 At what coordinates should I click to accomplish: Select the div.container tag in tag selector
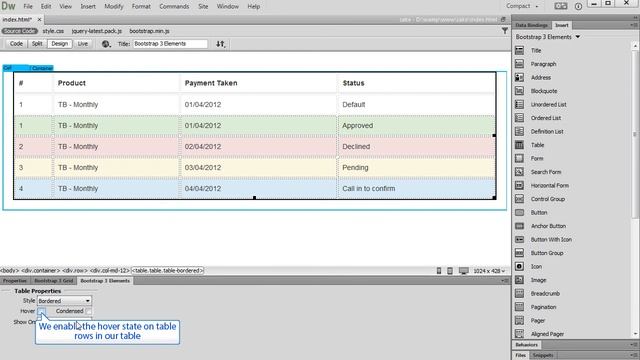pyautogui.click(x=40, y=271)
